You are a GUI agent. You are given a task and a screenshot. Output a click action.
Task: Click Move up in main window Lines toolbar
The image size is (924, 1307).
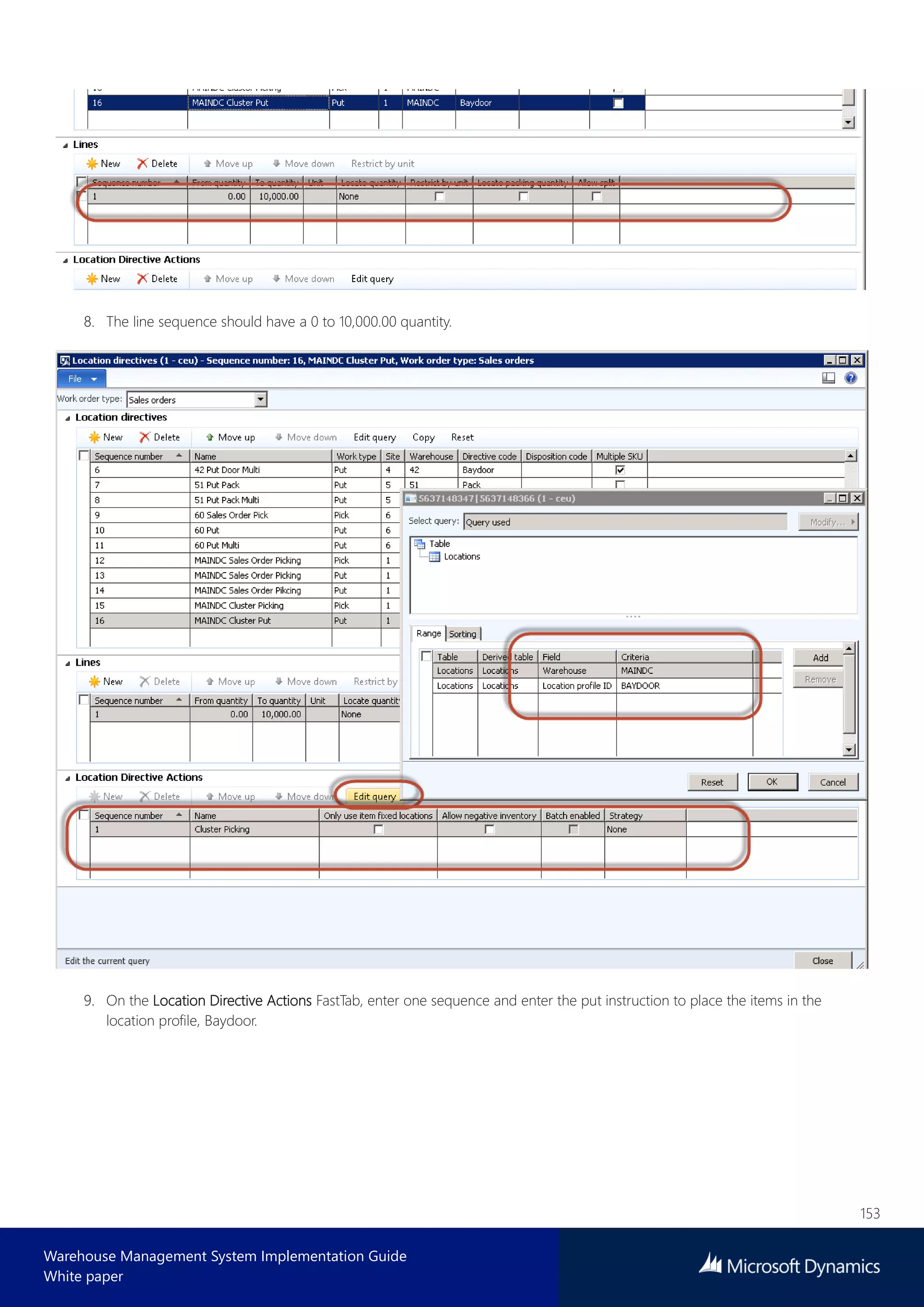tap(230, 681)
